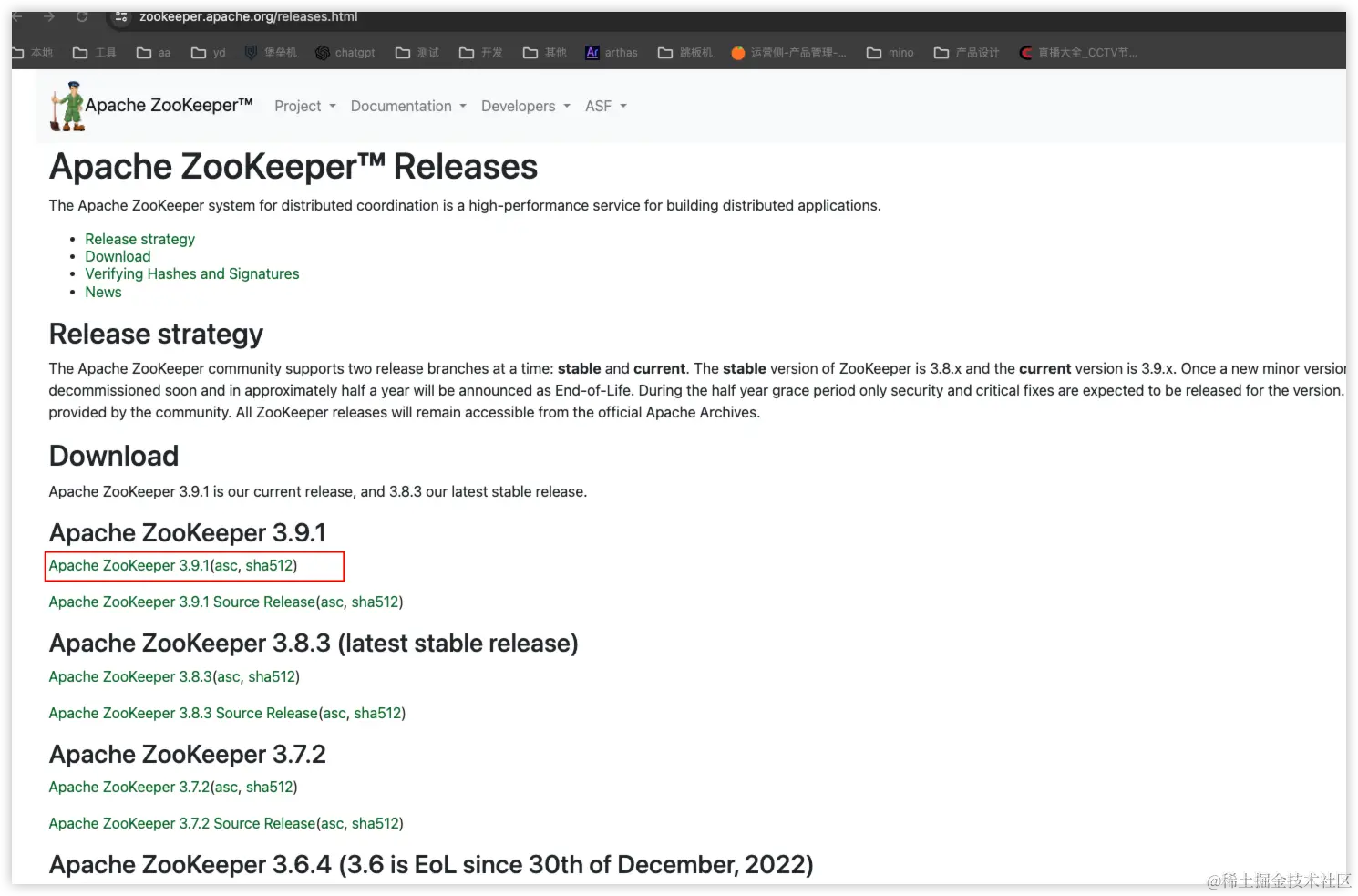Click the intro sentence about distributed coordination

click(465, 206)
